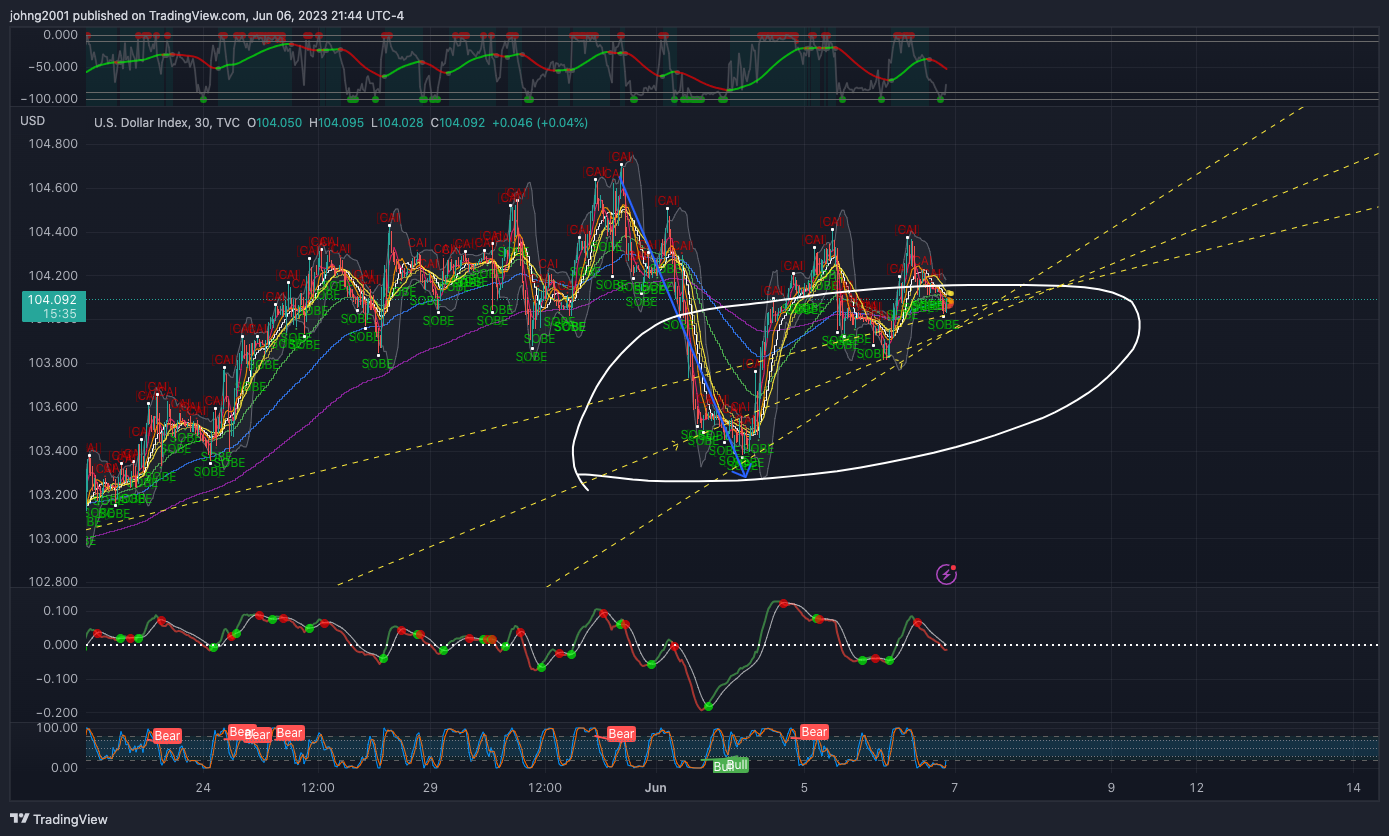Viewport: 1389px width, 836px height.
Task: Click the 9 date label on time axis
Action: tap(1111, 788)
